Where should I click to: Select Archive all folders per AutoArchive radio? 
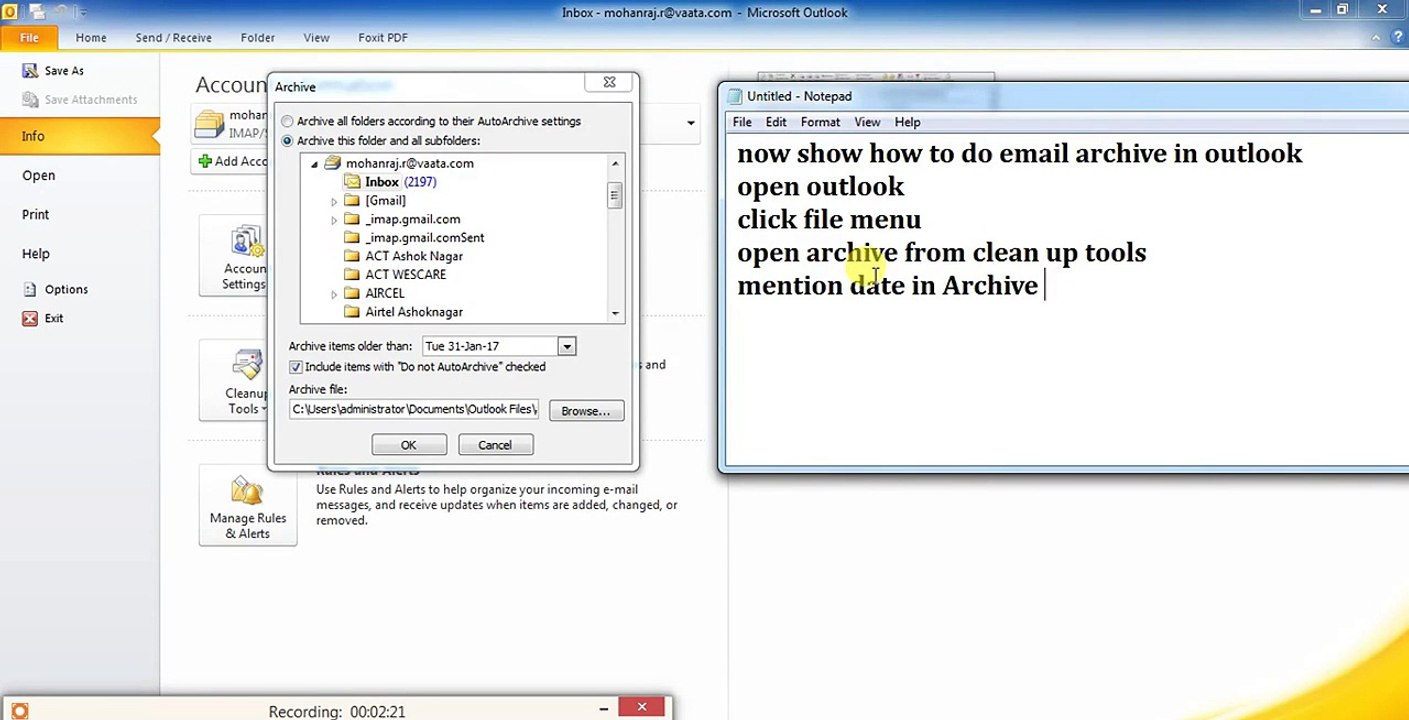(288, 121)
